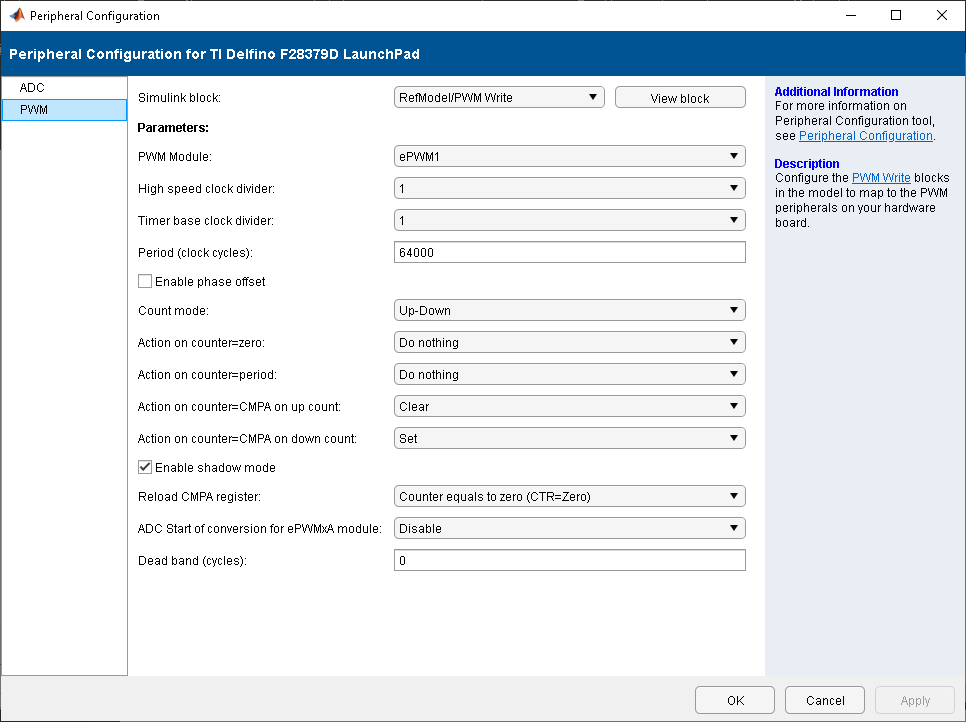This screenshot has width=966, height=722.
Task: Open Timer base clock divider dropdown
Action: tap(570, 220)
